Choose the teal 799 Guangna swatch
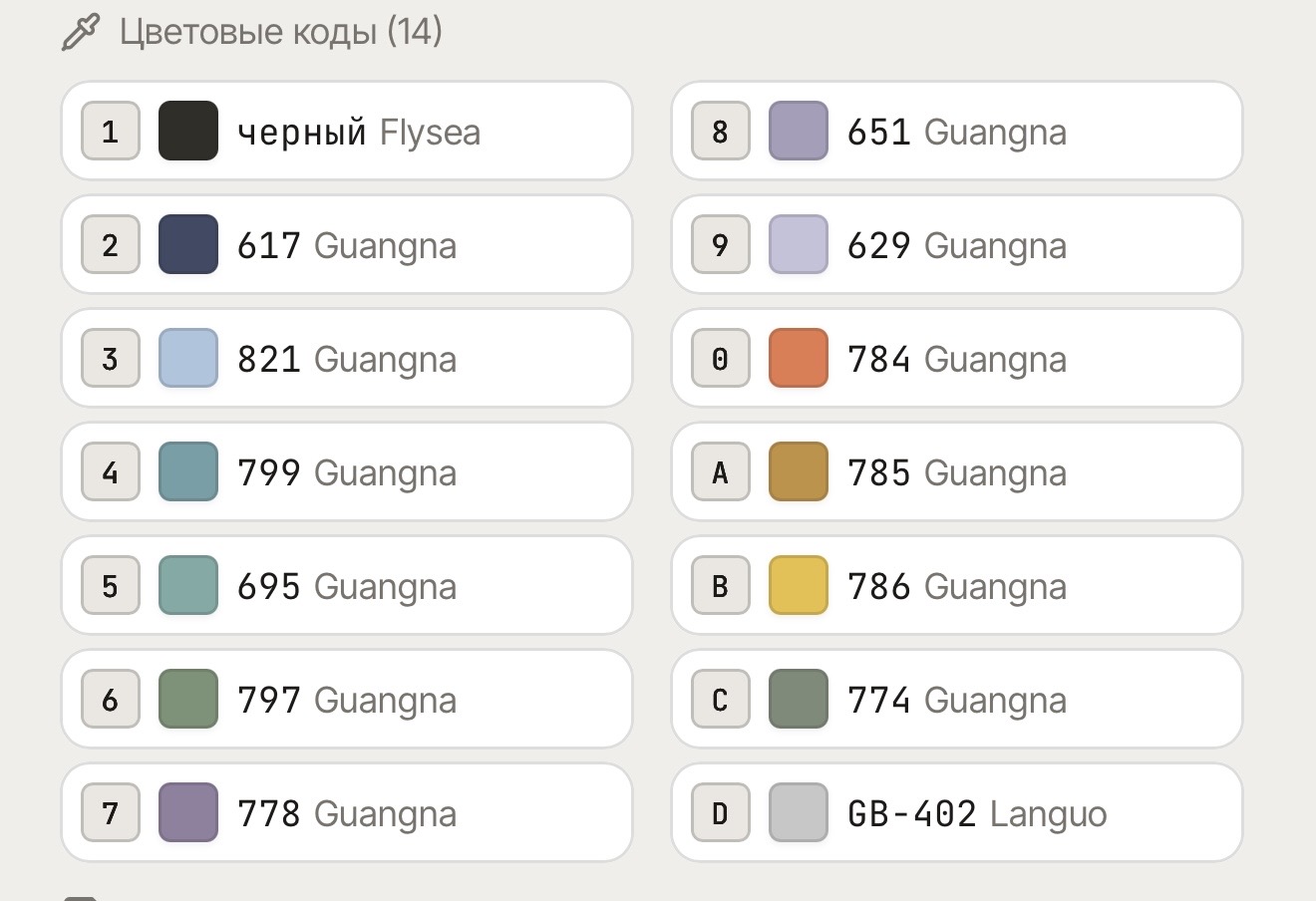The height and width of the screenshot is (901, 1316). [x=188, y=471]
